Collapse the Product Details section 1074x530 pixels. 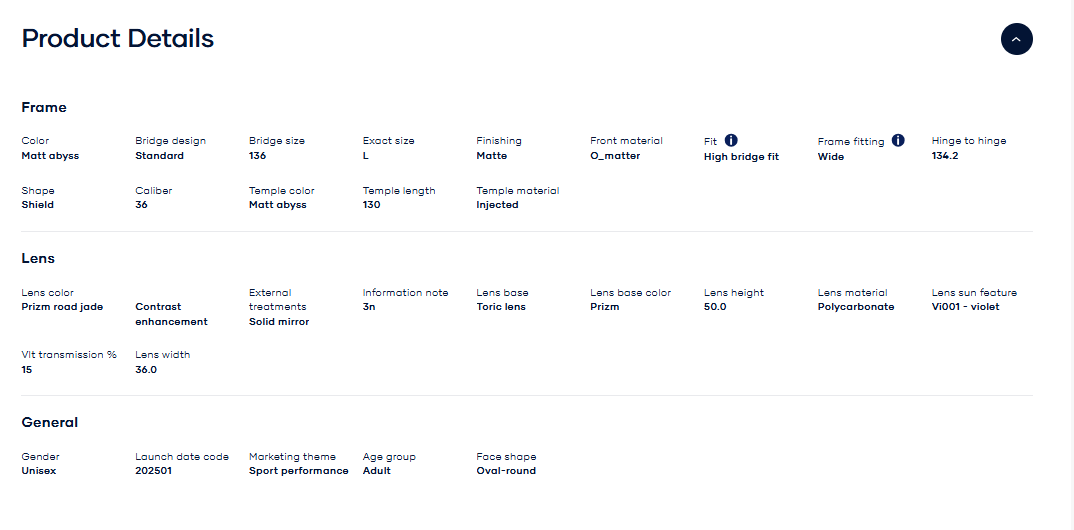pyautogui.click(x=1016, y=39)
